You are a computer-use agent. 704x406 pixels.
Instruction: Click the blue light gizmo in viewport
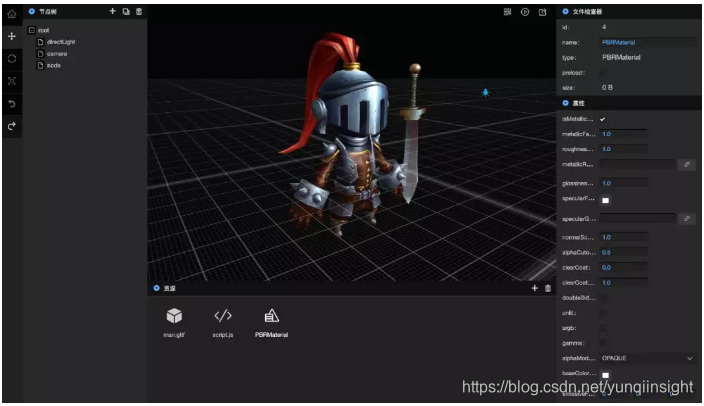click(485, 93)
